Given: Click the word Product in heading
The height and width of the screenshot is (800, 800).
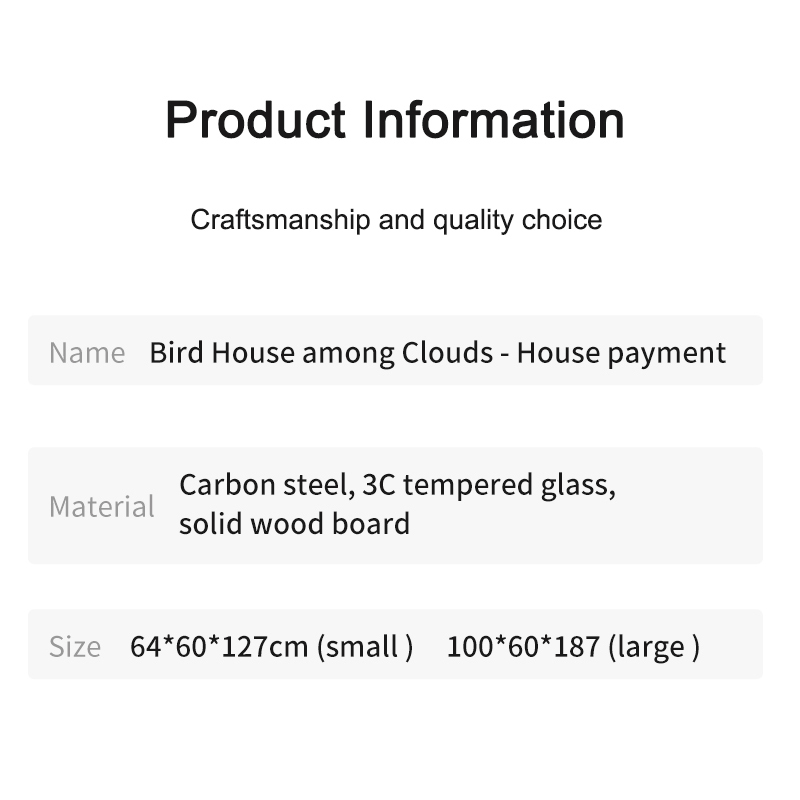Looking at the screenshot, I should point(255,120).
